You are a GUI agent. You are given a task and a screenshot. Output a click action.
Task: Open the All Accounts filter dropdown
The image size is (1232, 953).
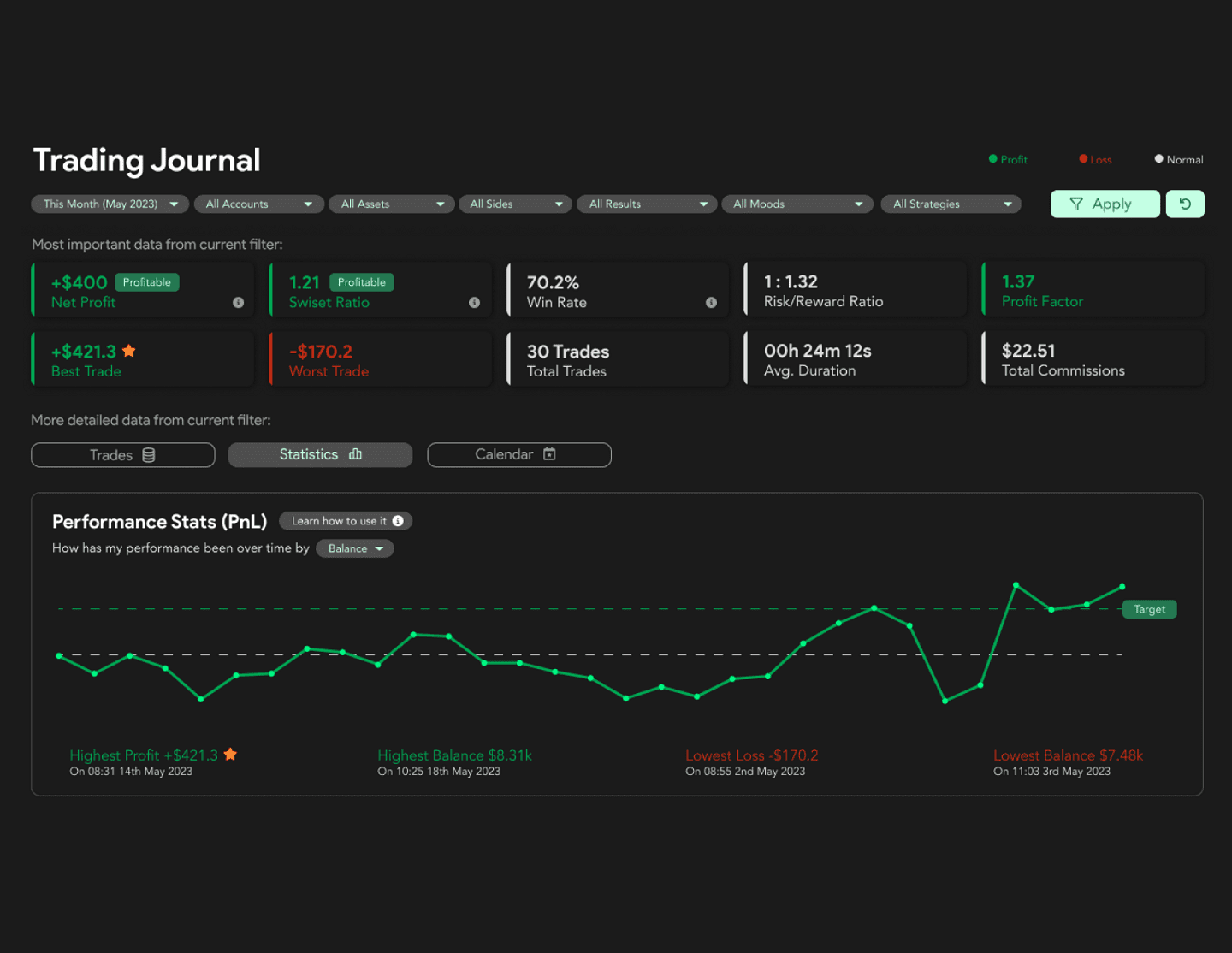[259, 204]
